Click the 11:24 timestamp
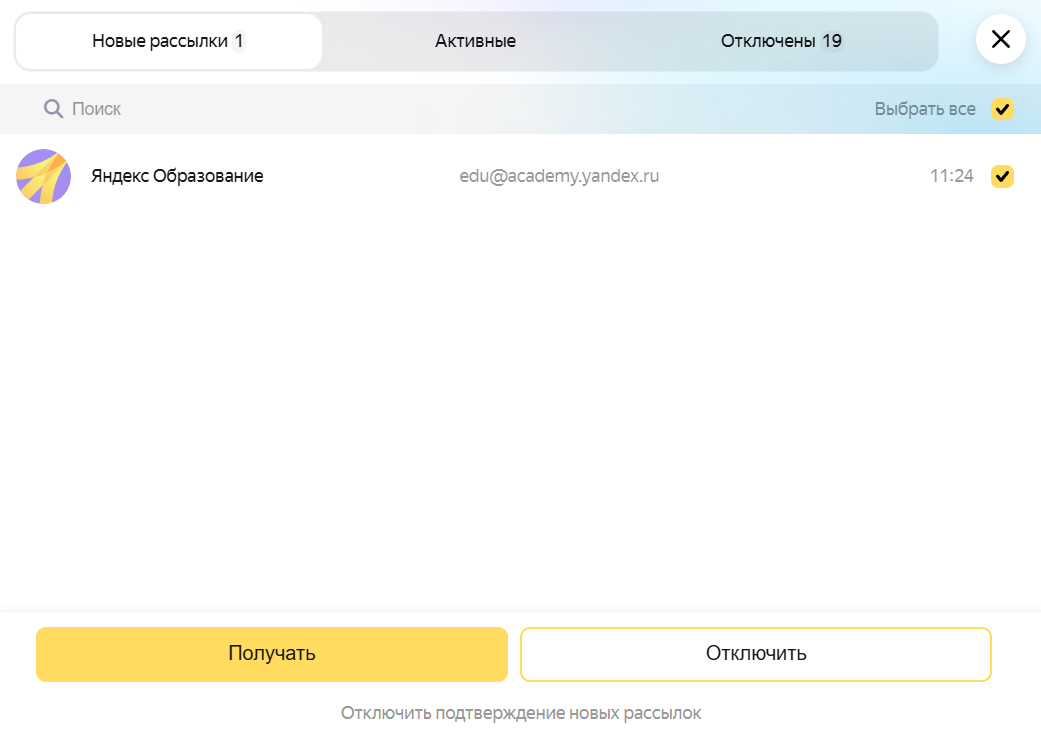This screenshot has width=1041, height=738. click(951, 176)
